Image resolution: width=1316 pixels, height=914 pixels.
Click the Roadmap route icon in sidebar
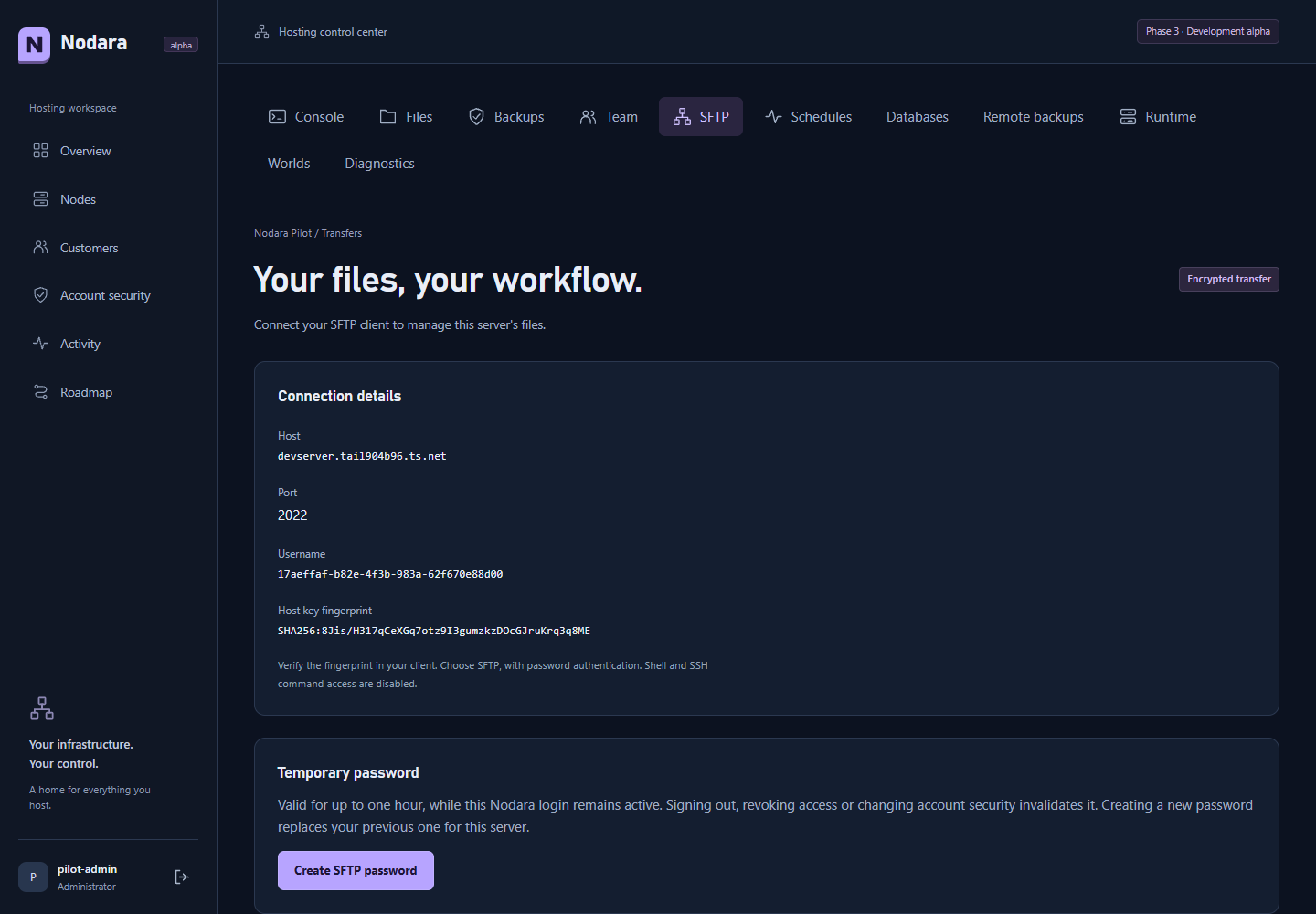point(40,392)
